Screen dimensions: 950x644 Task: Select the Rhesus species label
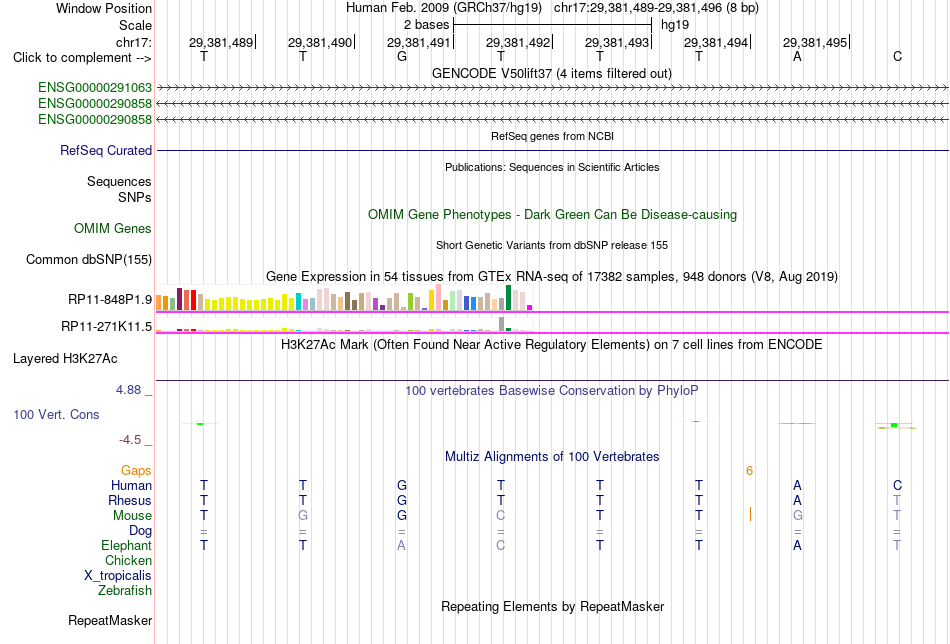(x=130, y=500)
